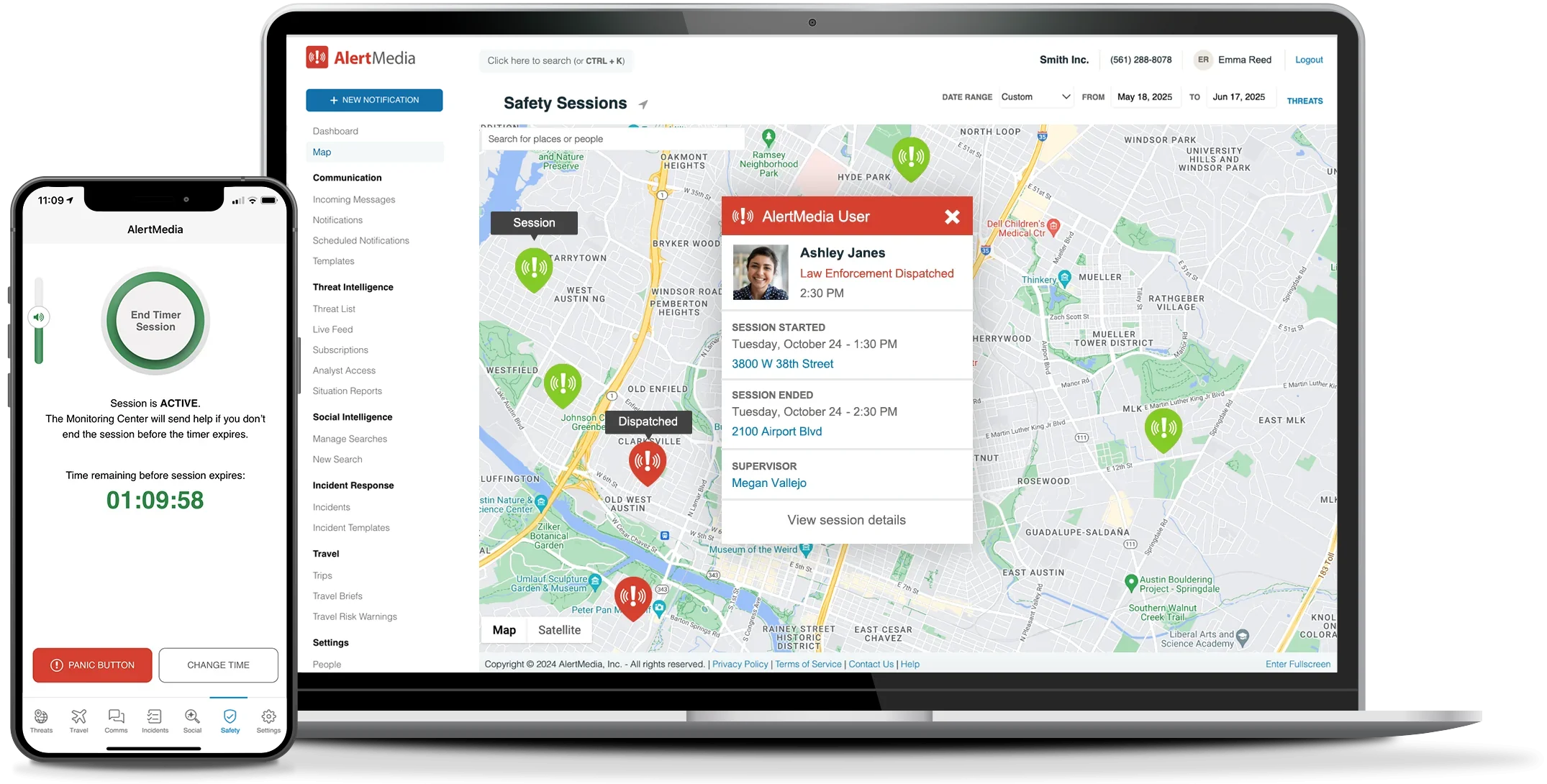Open the TO date Jun 17, 2025
The image size is (1547, 784).
[x=1238, y=97]
